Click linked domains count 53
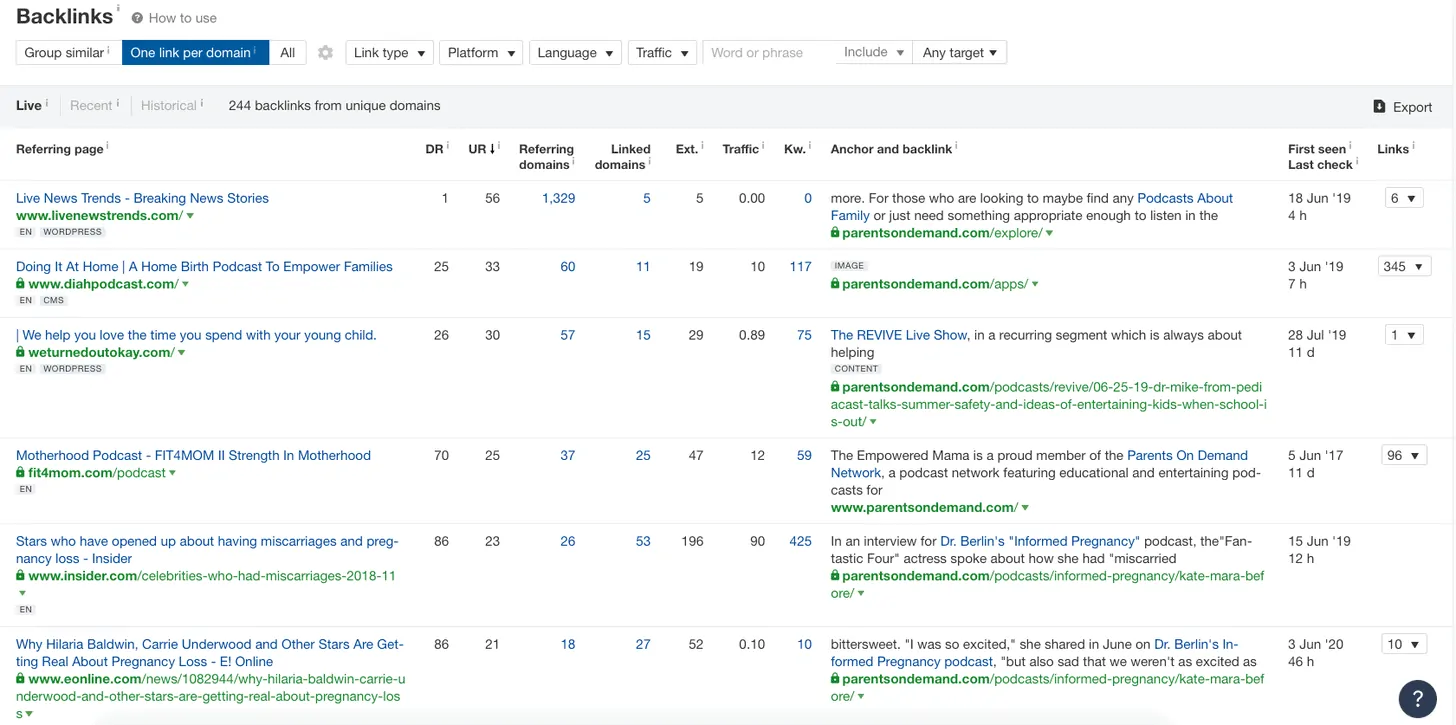The height and width of the screenshot is (725, 1456). pos(642,542)
